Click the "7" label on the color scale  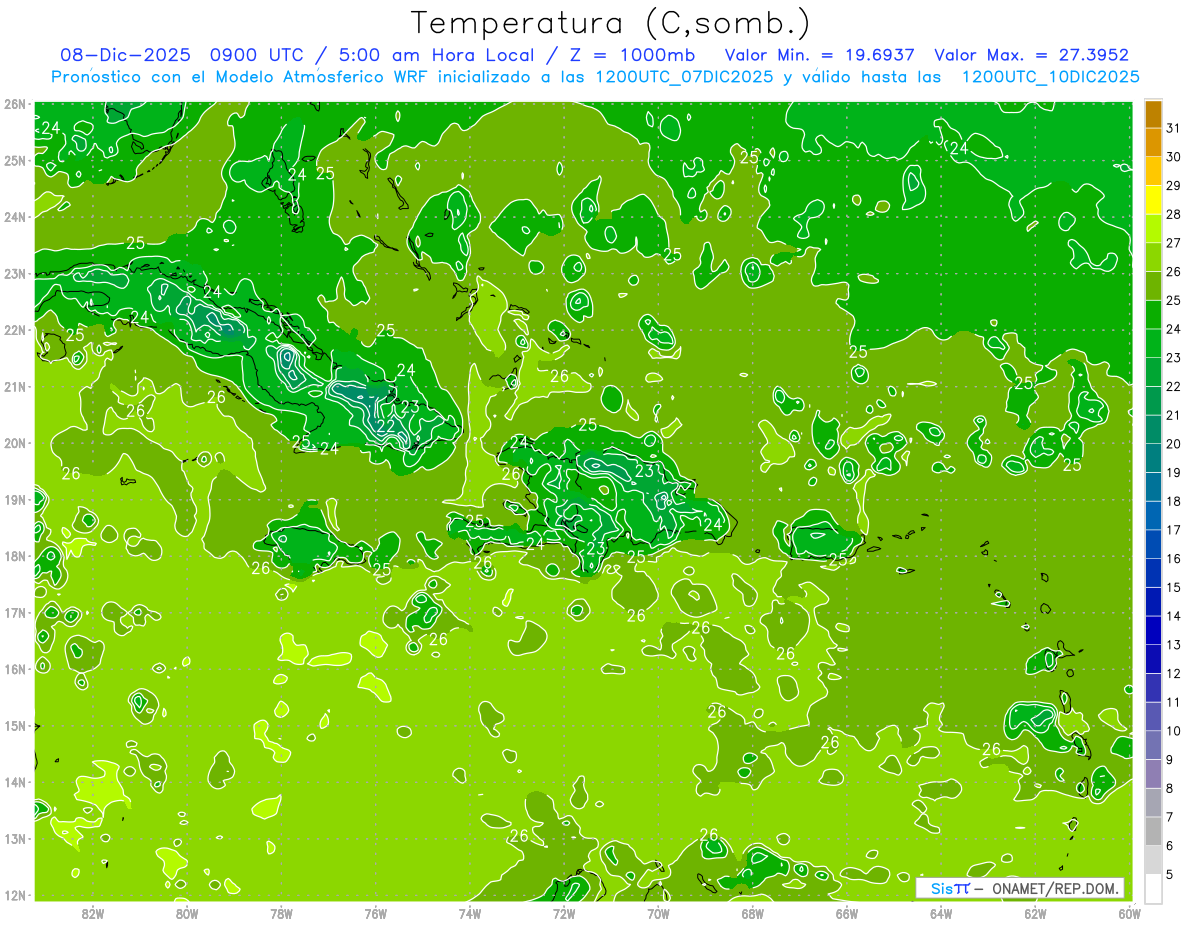[x=1170, y=817]
